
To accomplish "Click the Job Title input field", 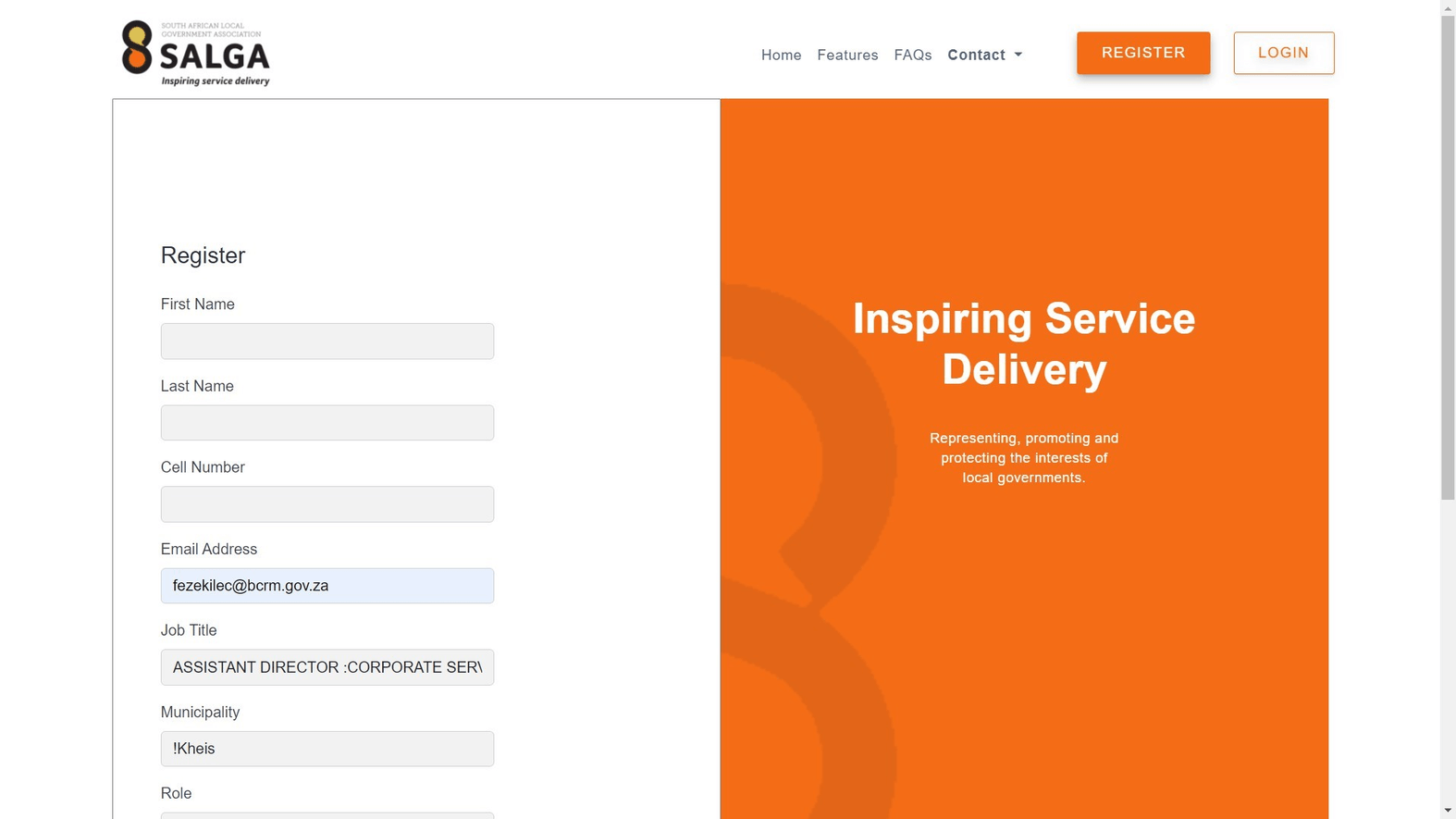I will (327, 667).
